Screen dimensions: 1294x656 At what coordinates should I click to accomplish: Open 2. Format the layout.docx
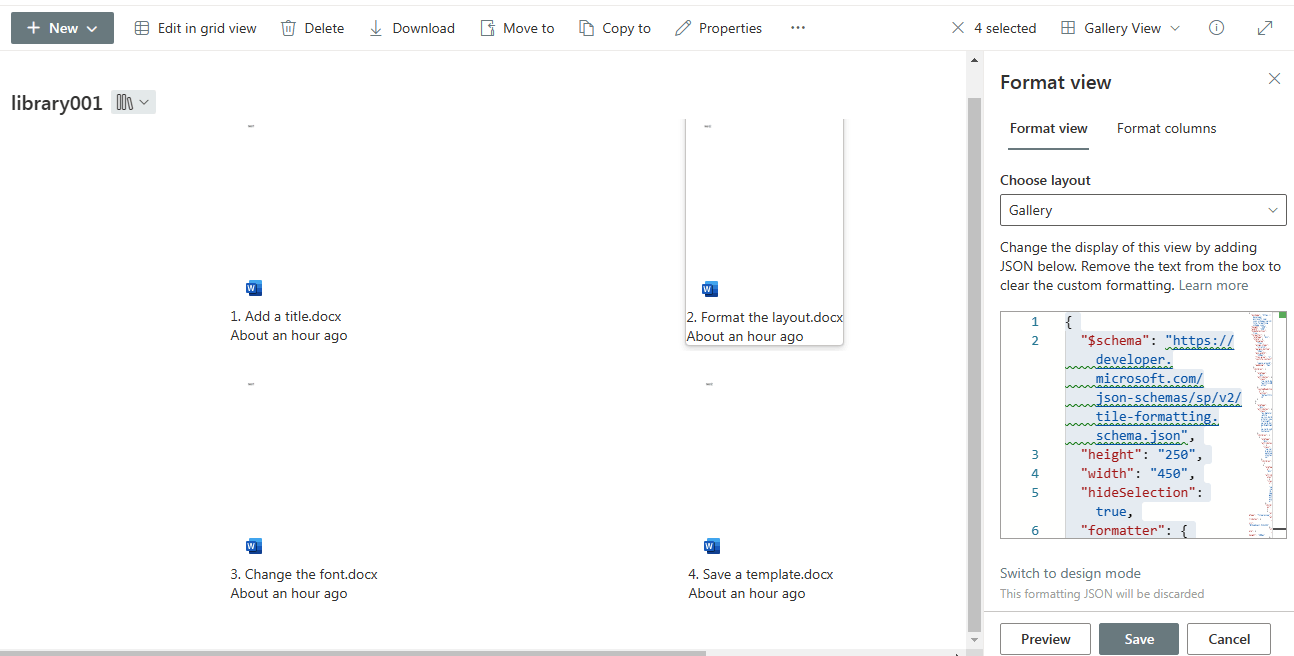pos(765,317)
